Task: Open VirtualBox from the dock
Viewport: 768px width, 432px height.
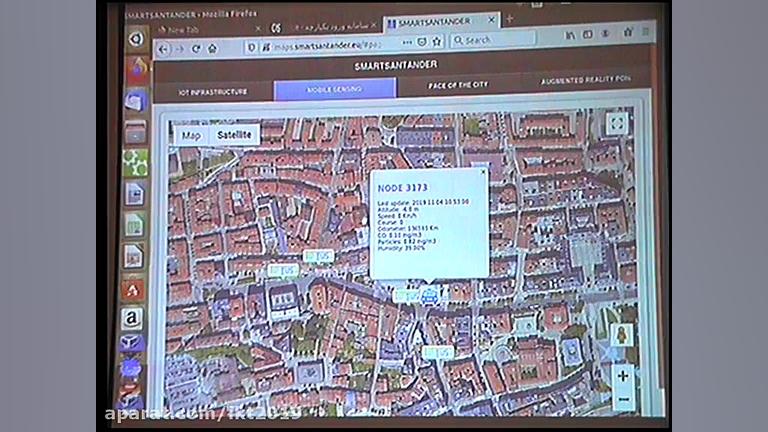Action: [131, 343]
